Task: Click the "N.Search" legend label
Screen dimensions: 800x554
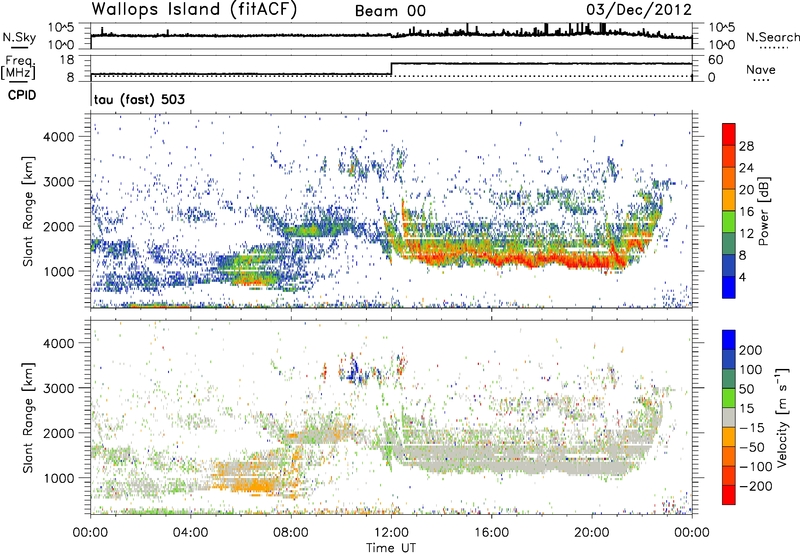Action: pos(773,37)
